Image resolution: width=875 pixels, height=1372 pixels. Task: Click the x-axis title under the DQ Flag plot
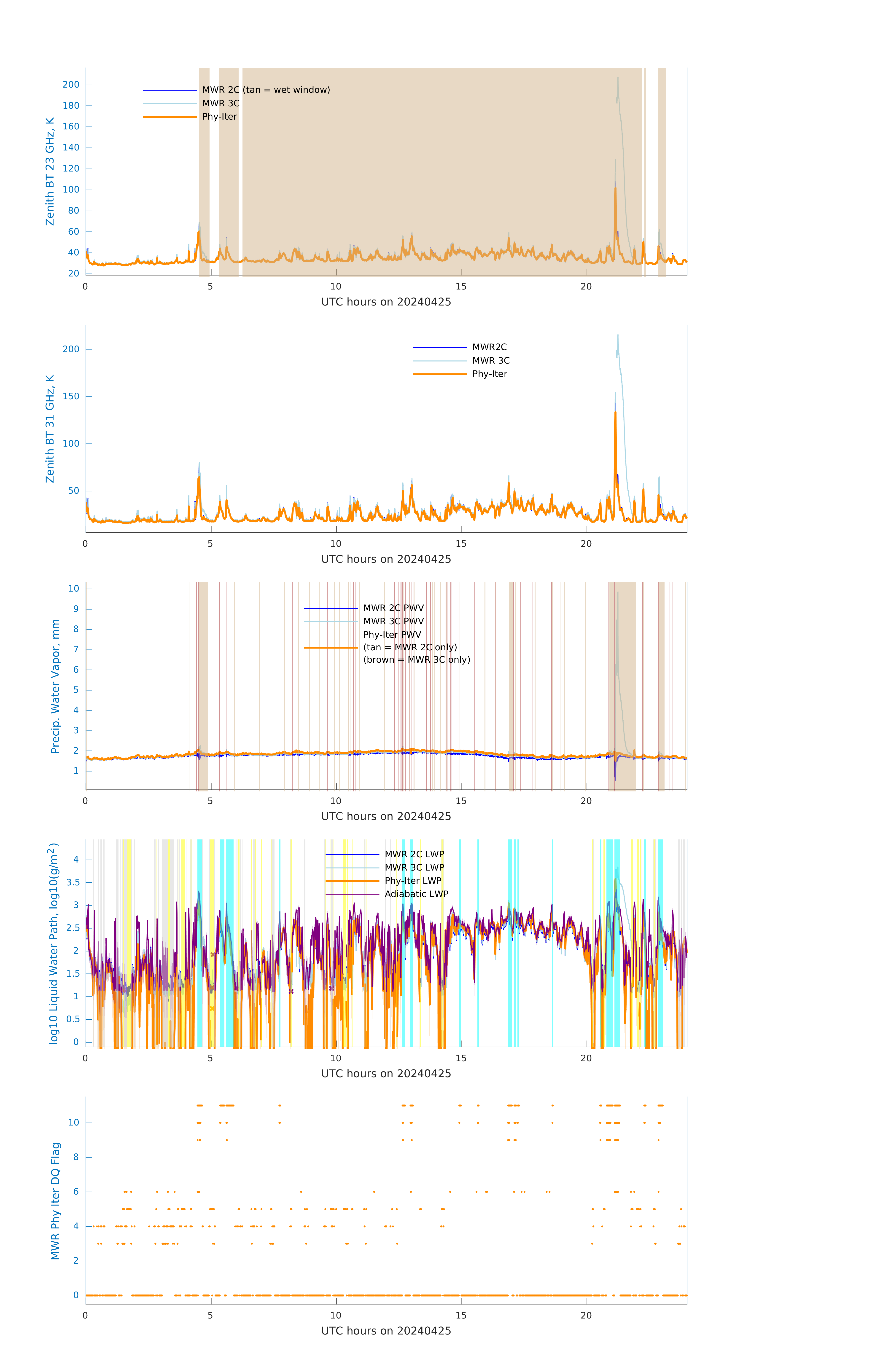click(x=386, y=1331)
